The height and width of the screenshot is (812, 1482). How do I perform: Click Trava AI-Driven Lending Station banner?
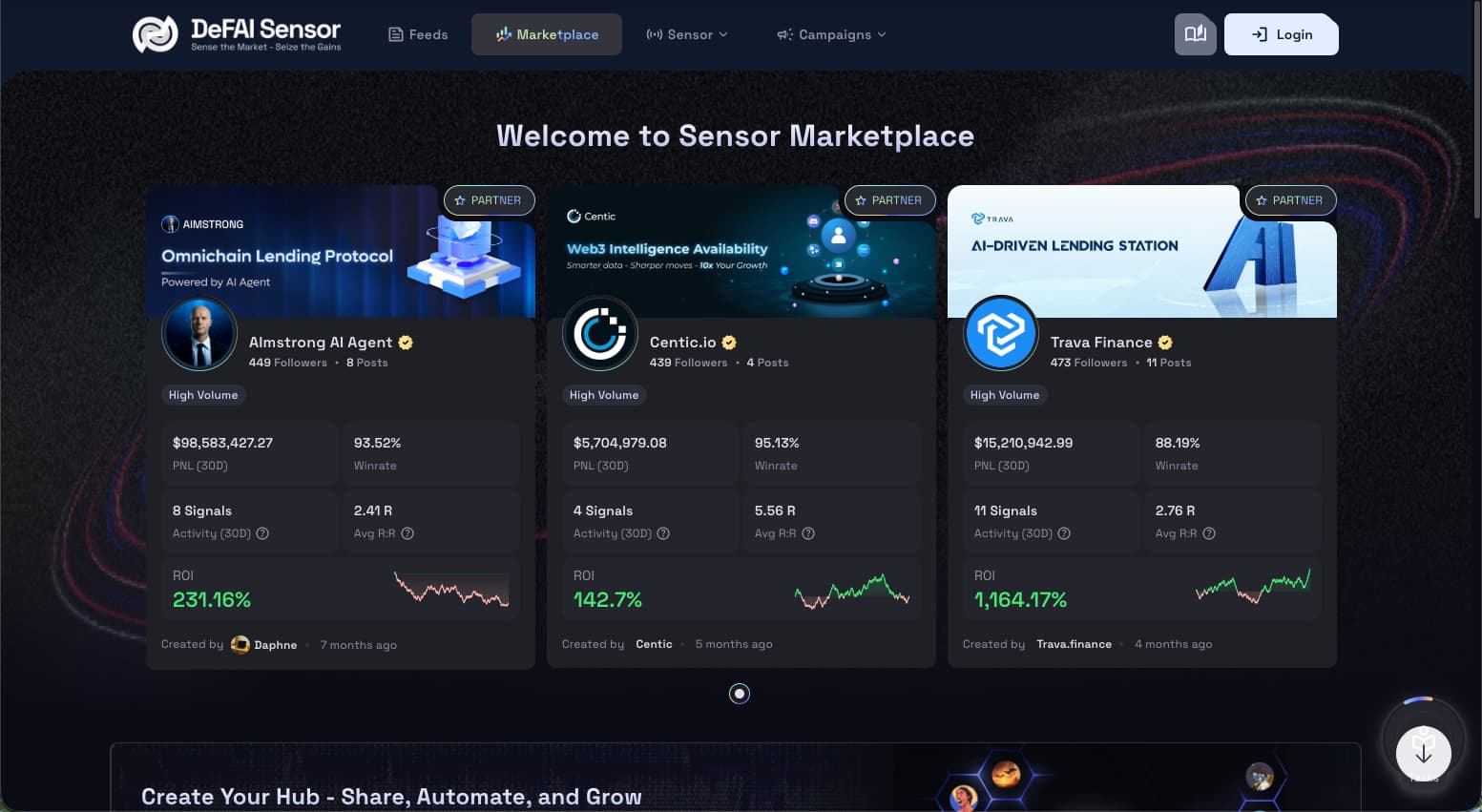1142,251
